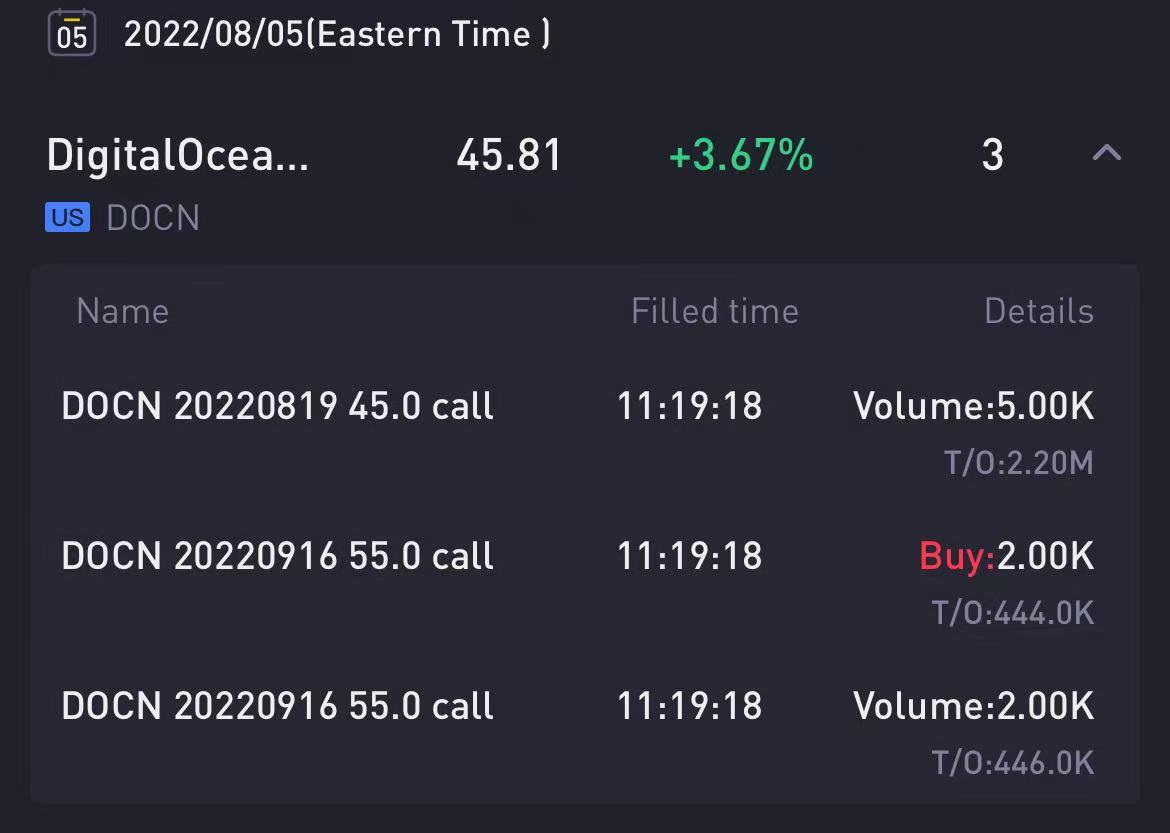Screen dimensions: 1170x833
Task: Select the T/O:2.20M turnover value
Action: pyautogui.click(x=1019, y=464)
